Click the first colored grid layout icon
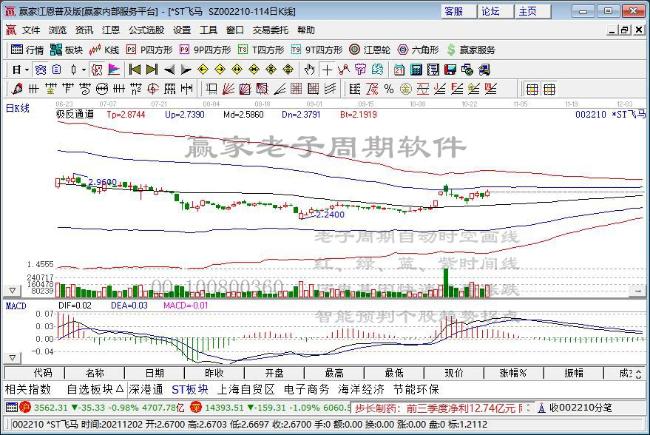 click(532, 89)
